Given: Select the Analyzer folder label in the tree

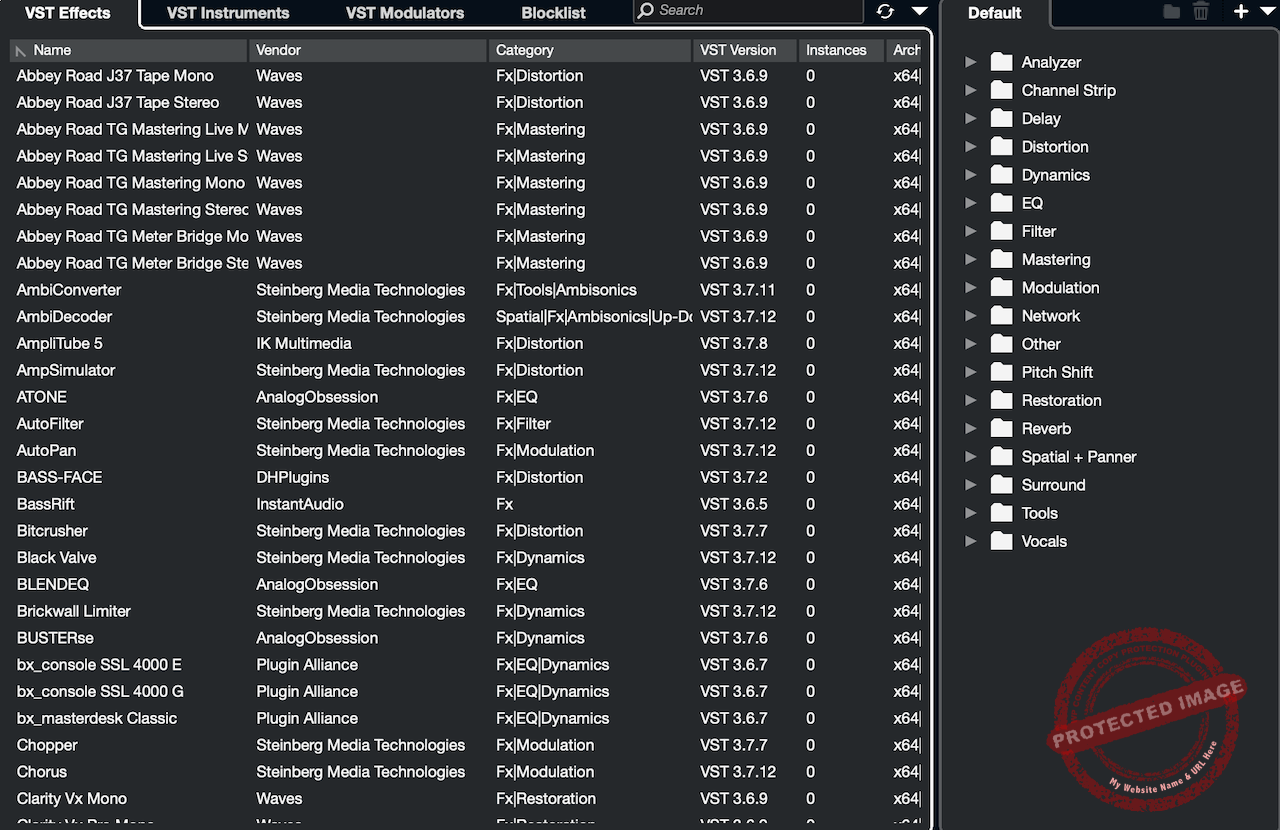Looking at the screenshot, I should [x=1051, y=62].
